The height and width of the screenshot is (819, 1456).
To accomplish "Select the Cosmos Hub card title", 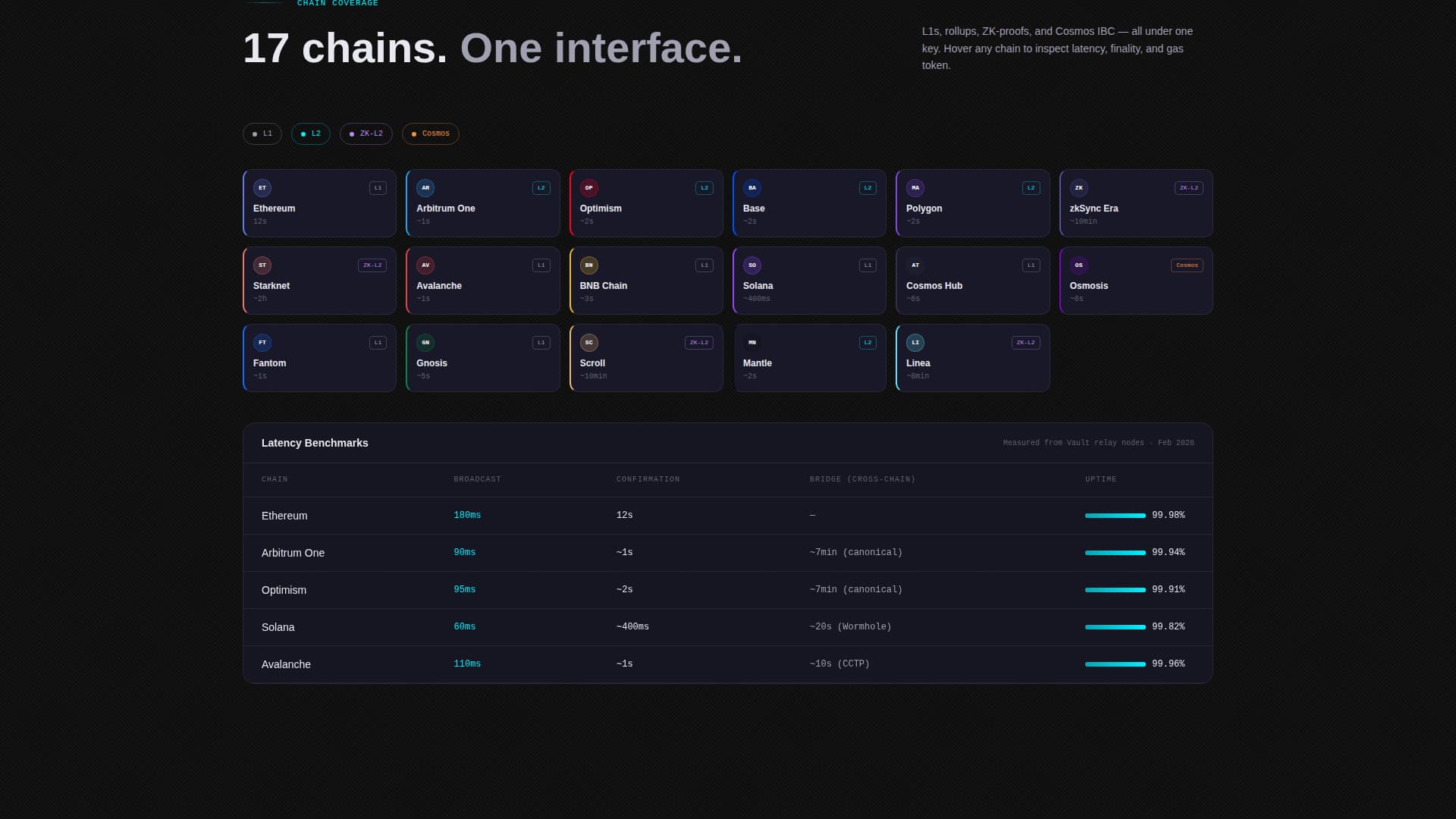I will click(934, 286).
